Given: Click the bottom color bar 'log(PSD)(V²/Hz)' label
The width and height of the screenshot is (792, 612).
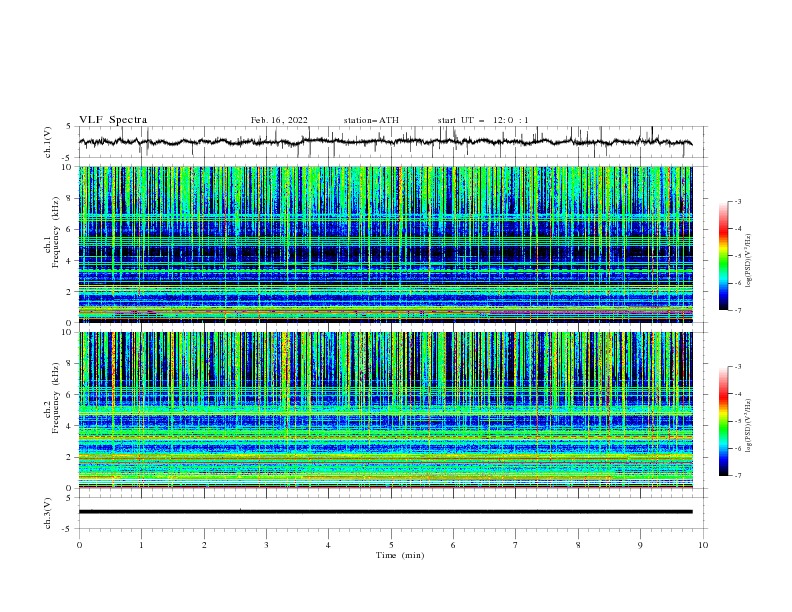Looking at the screenshot, I should tap(749, 426).
